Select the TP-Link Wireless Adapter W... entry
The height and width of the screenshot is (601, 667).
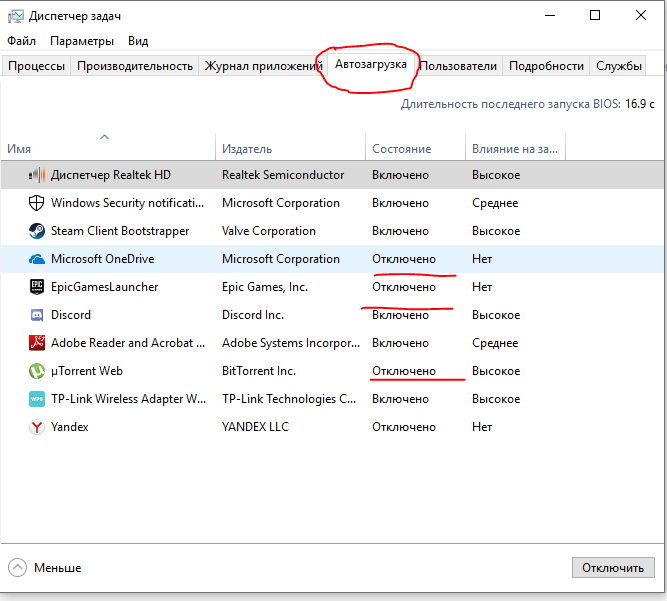(x=128, y=399)
